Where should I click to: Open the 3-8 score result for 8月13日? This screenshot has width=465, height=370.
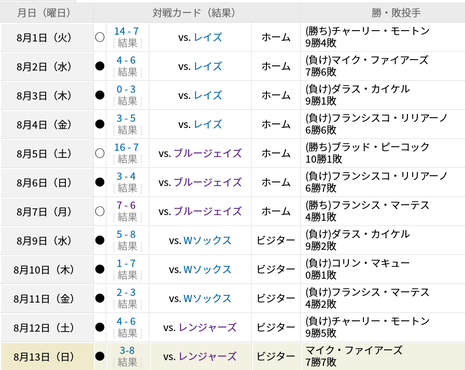pos(127,350)
